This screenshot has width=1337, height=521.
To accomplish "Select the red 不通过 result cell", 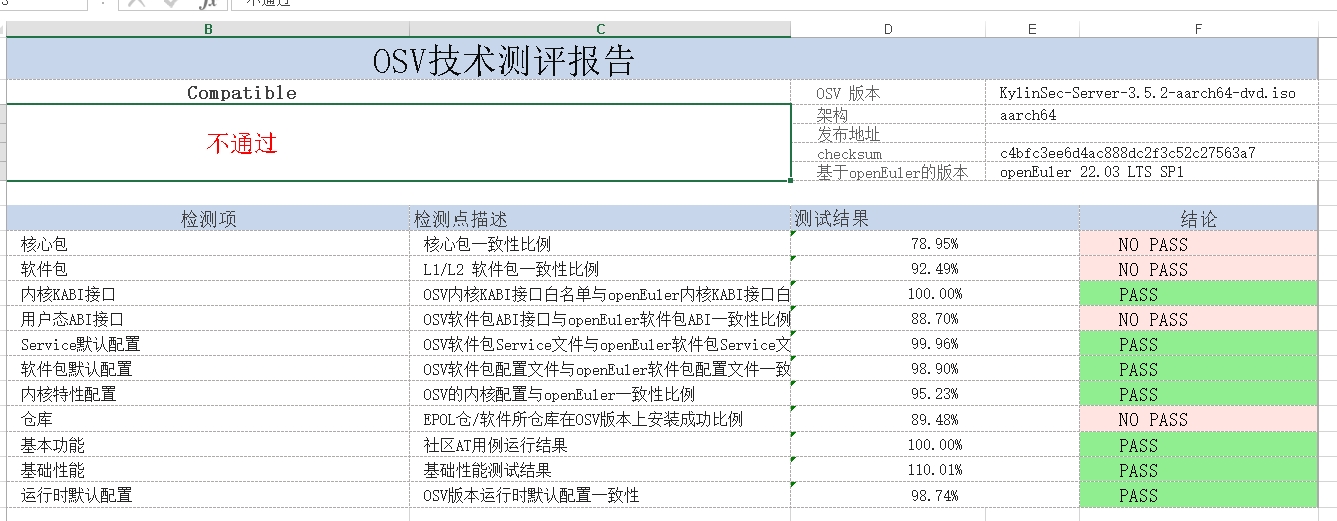I will (398, 143).
